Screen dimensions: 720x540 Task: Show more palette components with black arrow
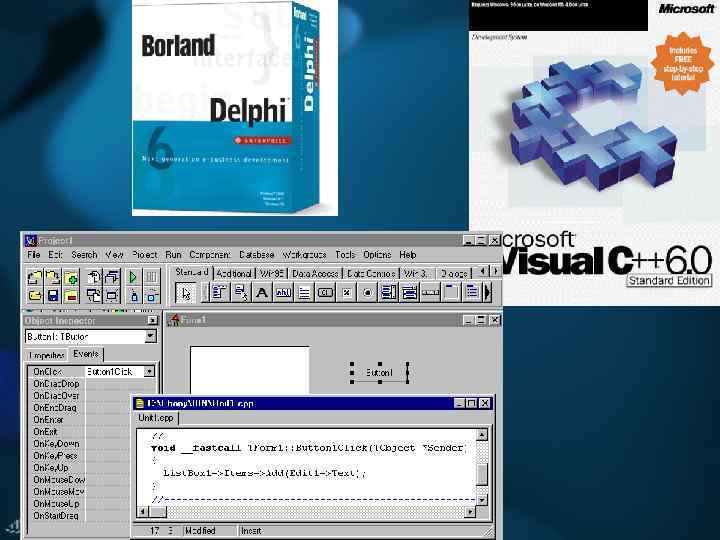click(x=488, y=292)
